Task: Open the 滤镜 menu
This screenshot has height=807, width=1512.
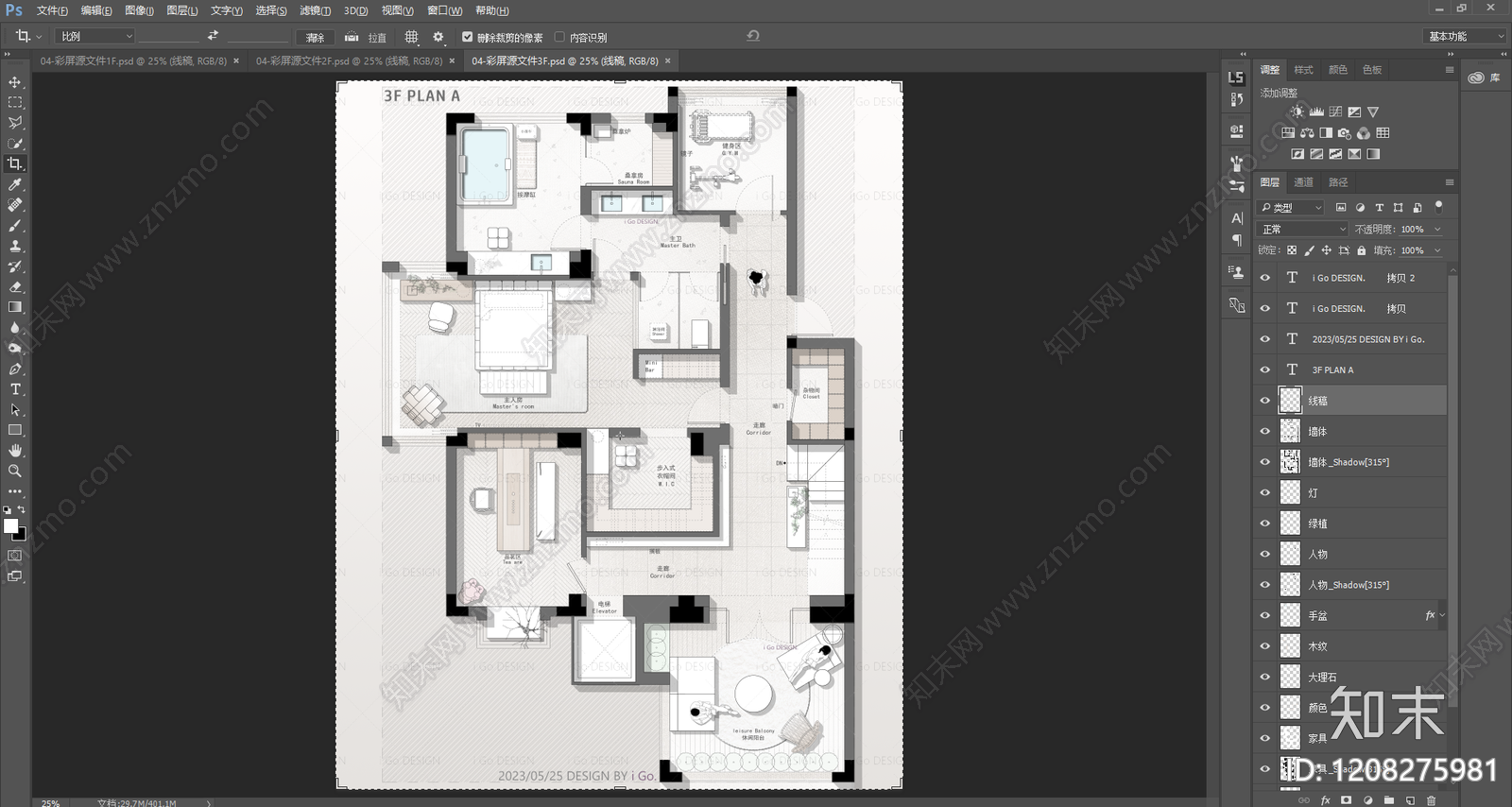Action: point(315,10)
